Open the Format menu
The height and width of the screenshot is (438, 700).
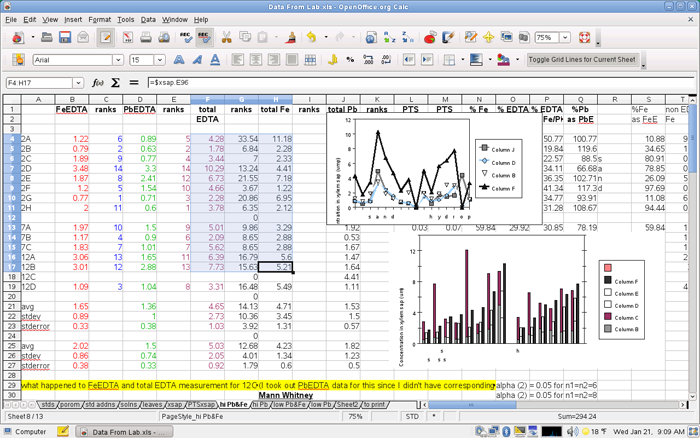(100, 19)
